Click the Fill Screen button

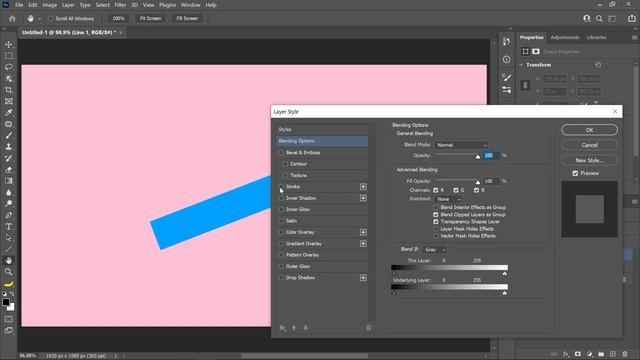(x=187, y=18)
